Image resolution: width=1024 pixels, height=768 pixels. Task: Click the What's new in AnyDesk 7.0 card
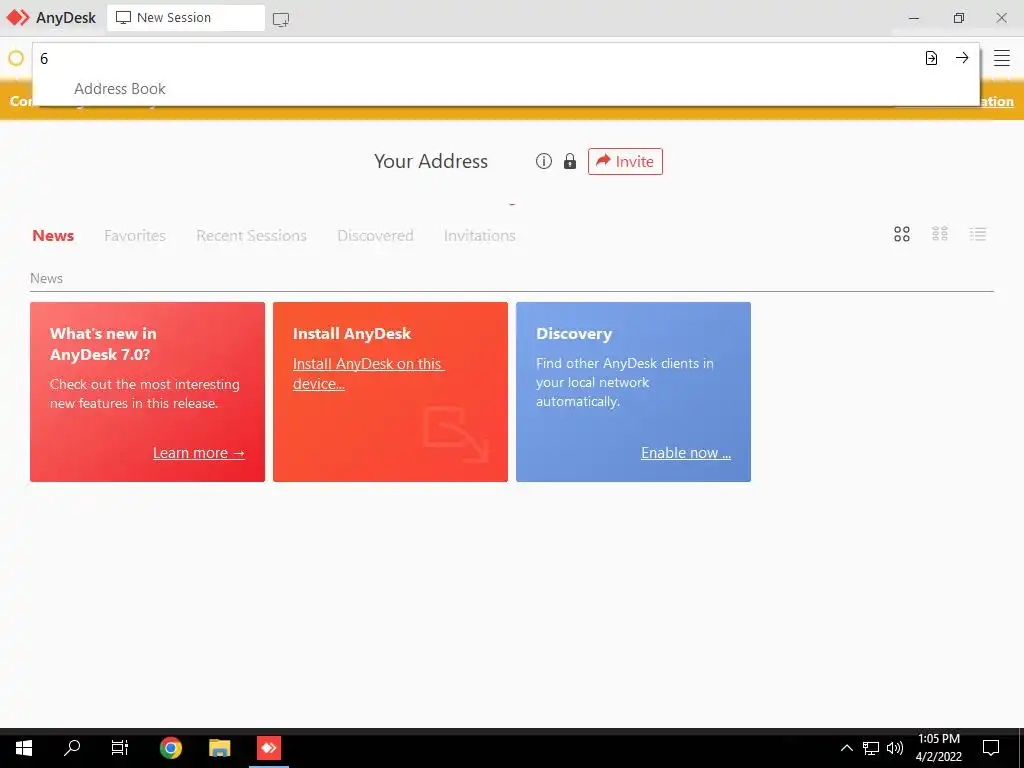(x=148, y=392)
